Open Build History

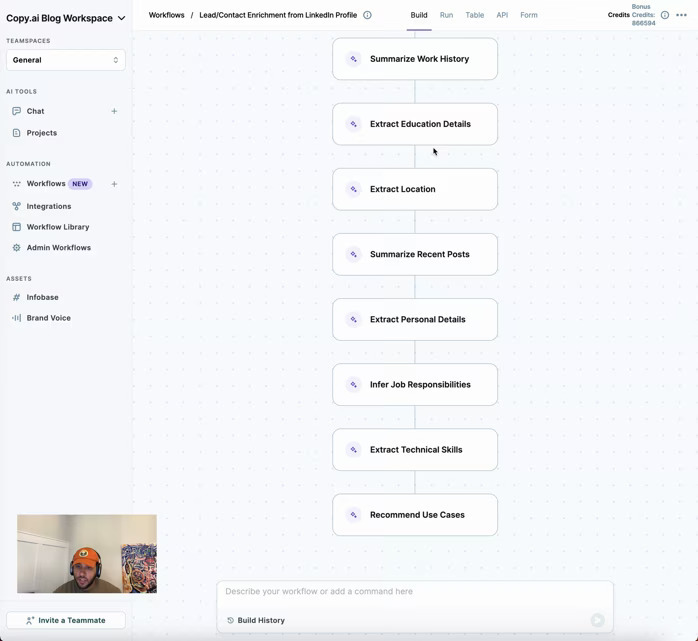256,620
